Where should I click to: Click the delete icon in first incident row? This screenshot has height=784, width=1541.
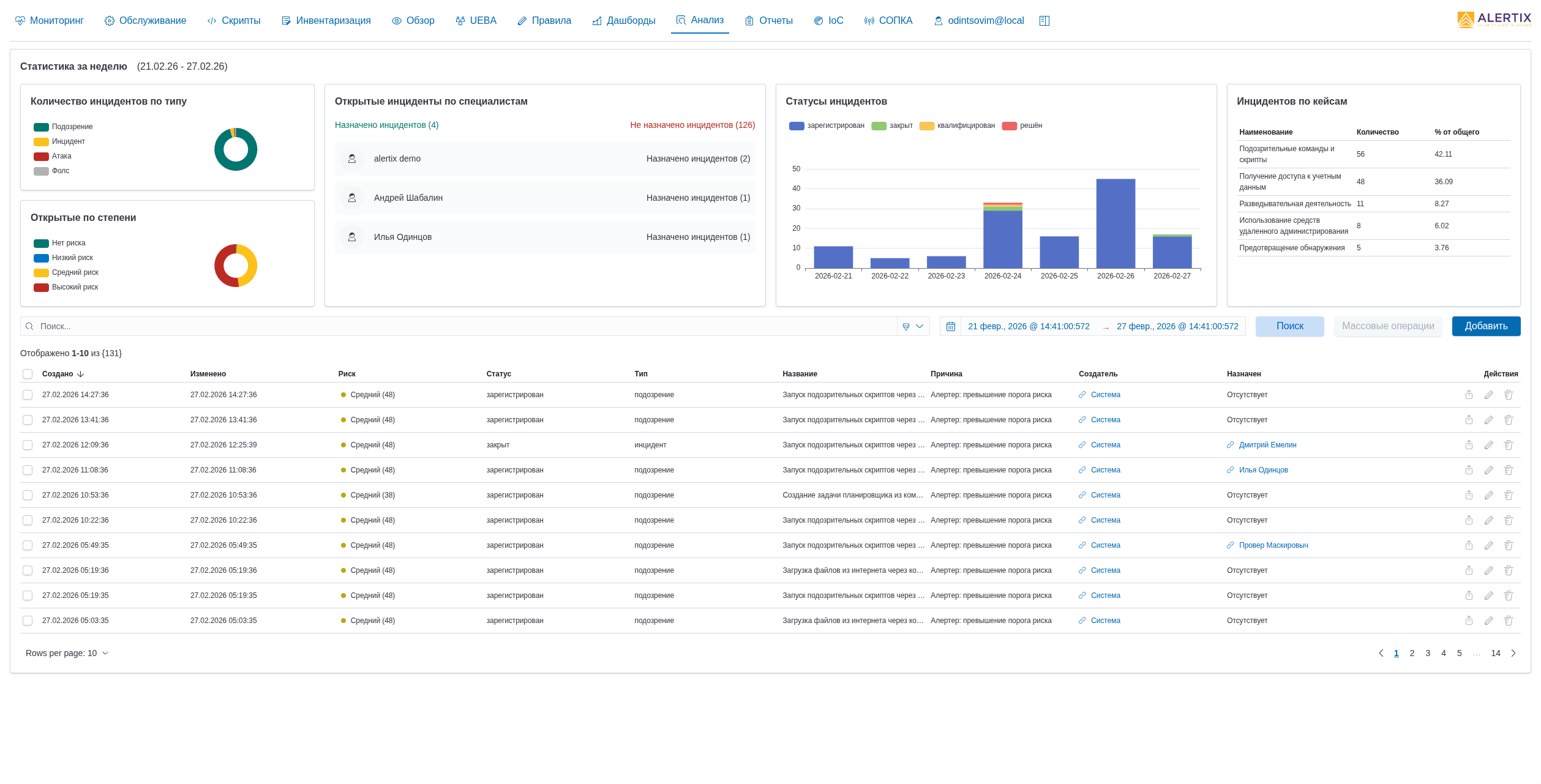[1508, 395]
